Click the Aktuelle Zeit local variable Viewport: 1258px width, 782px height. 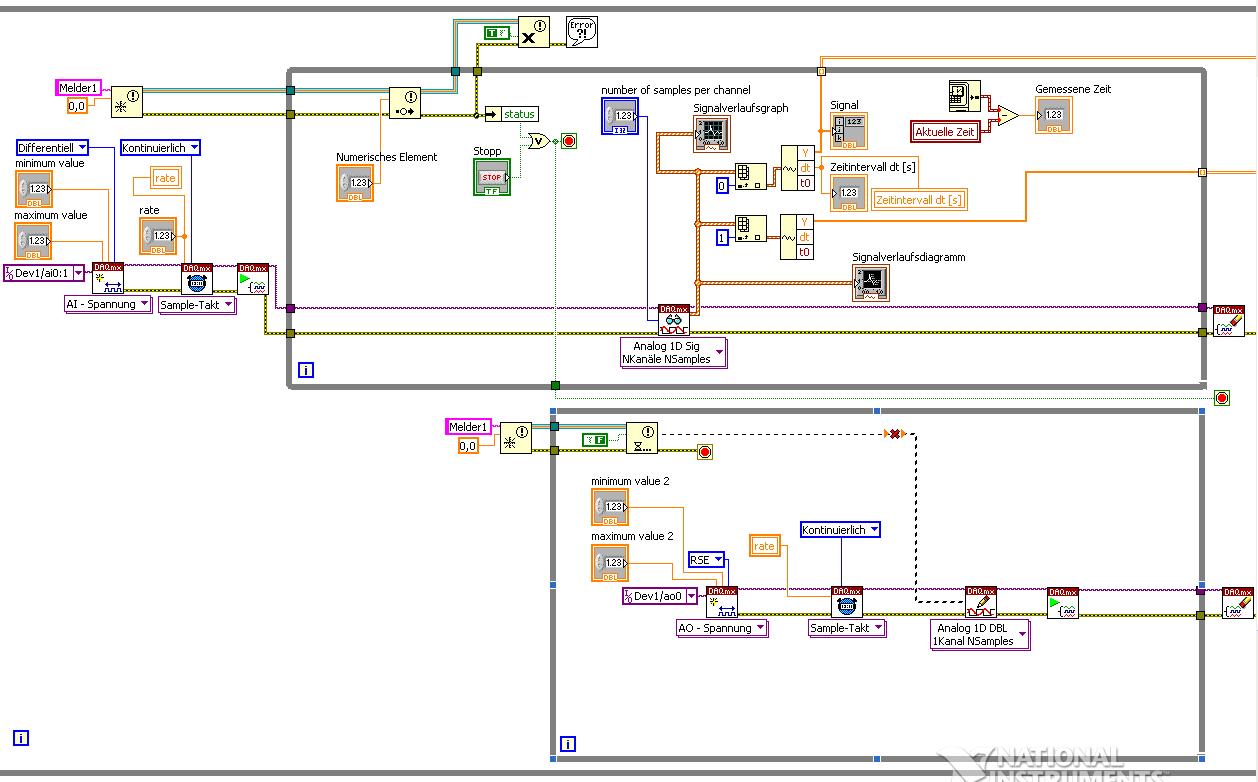point(944,132)
